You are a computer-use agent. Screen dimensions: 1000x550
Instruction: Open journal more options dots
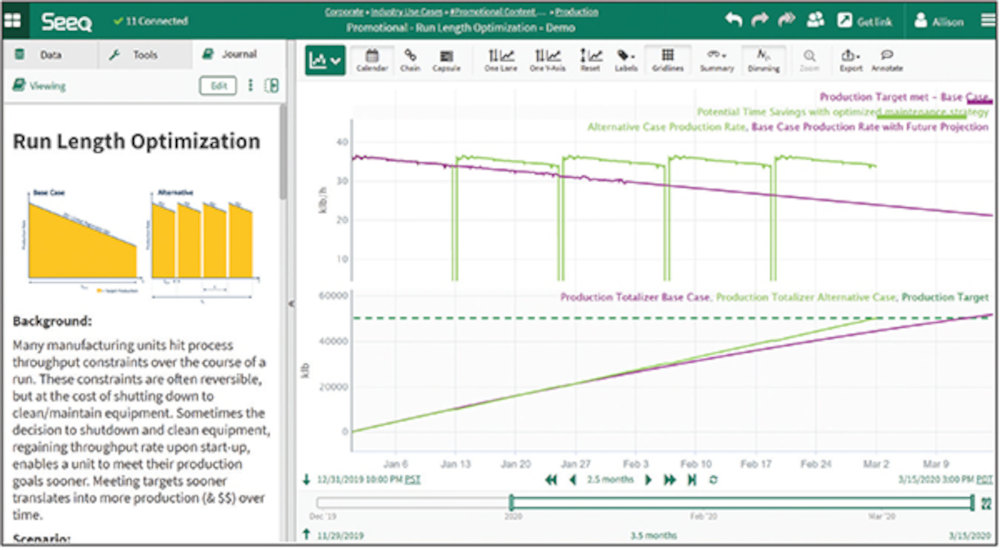tap(250, 85)
